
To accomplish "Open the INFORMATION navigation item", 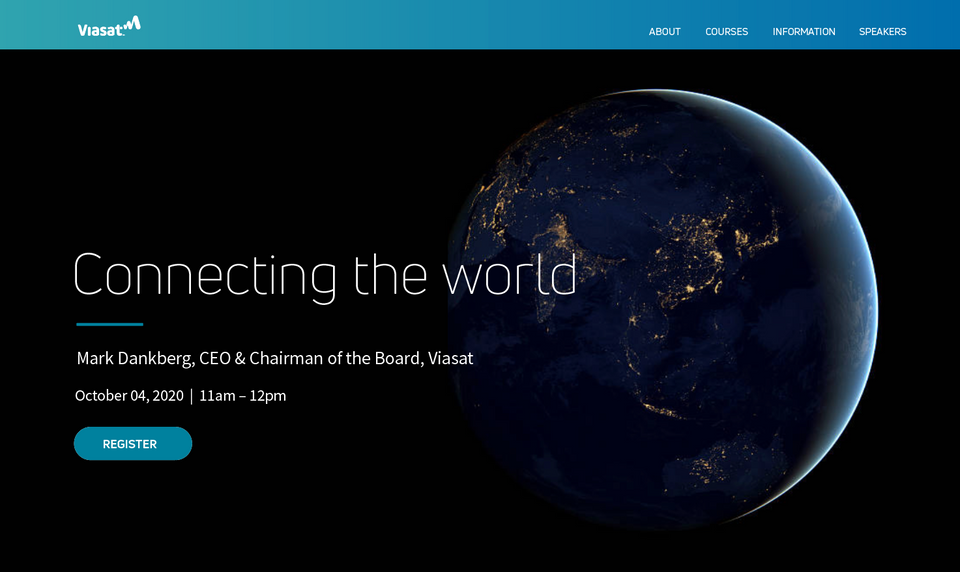I will (x=803, y=32).
